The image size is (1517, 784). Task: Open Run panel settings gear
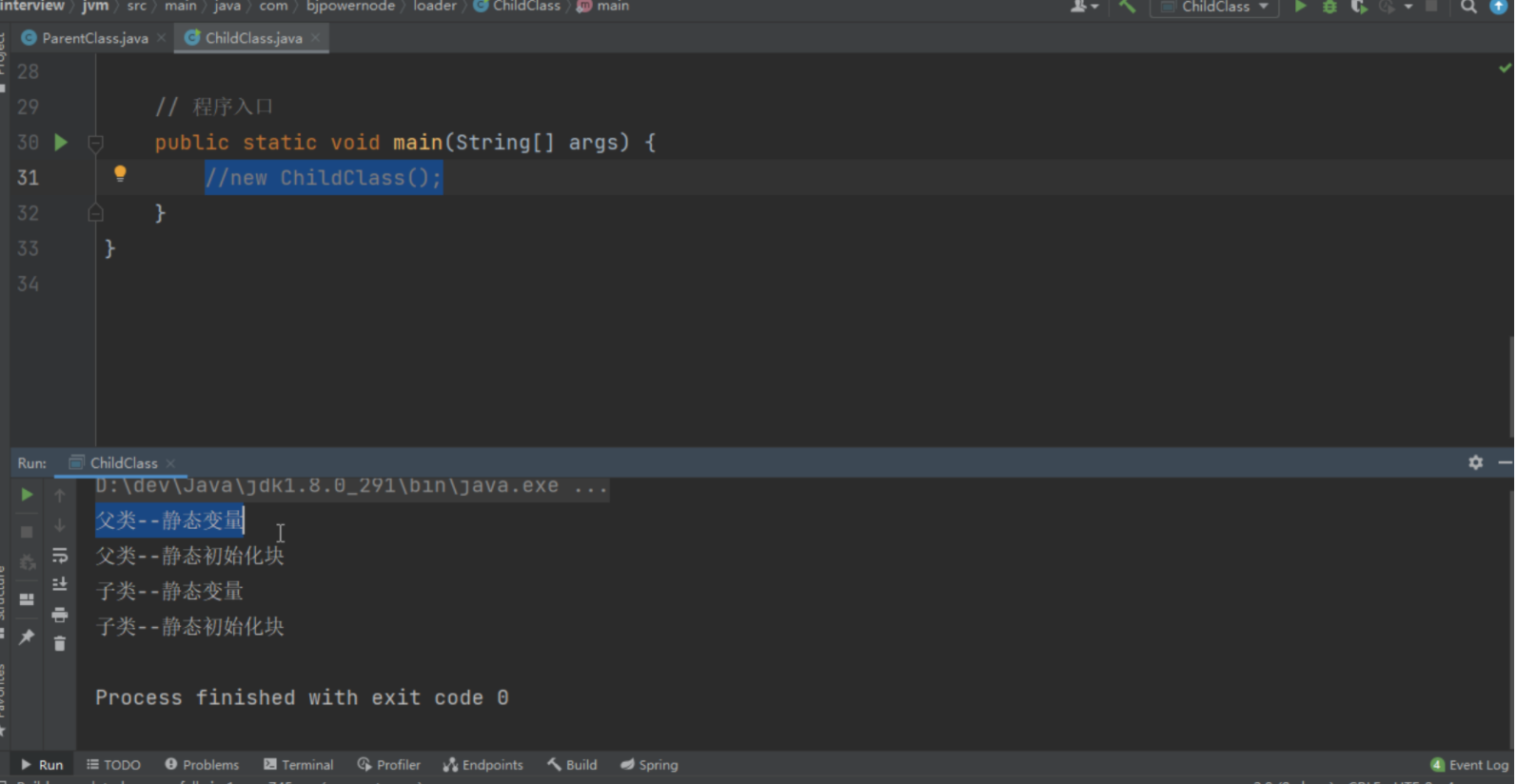(1475, 462)
